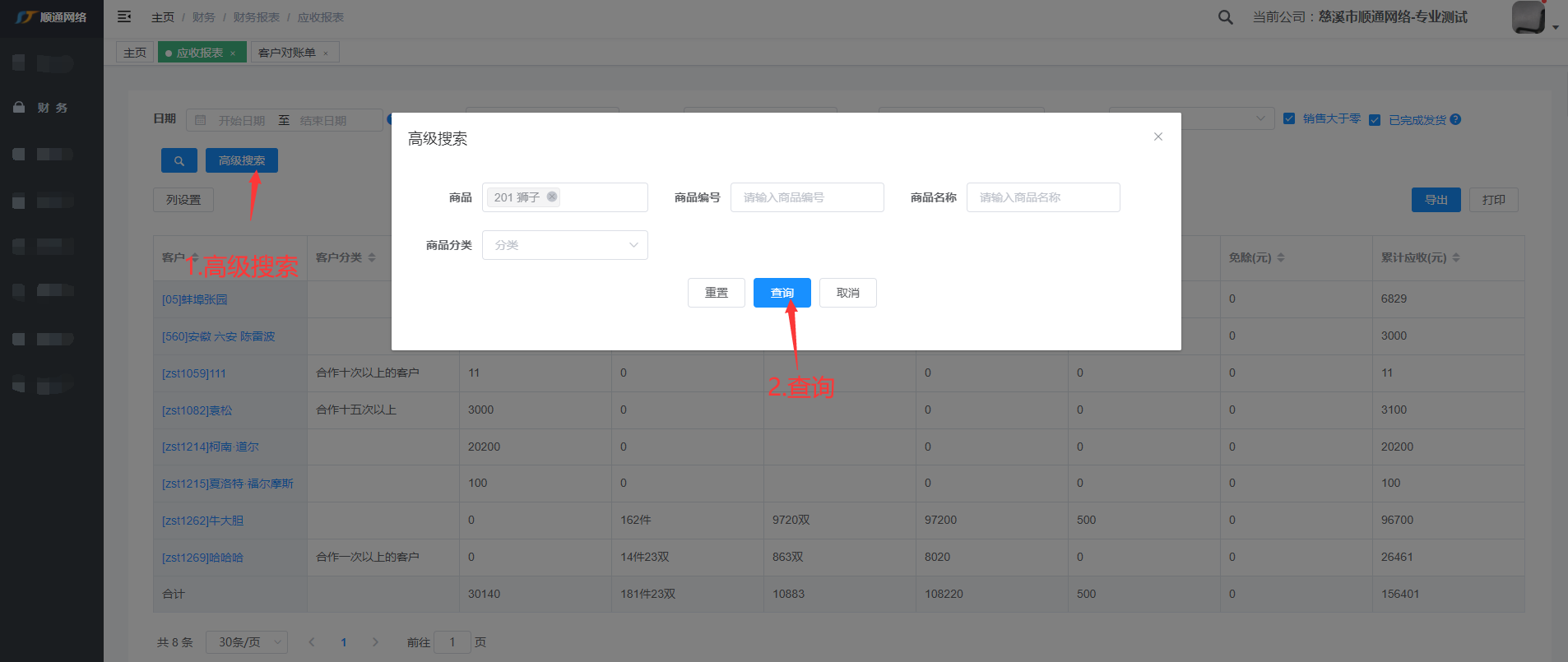Switch to the 客户对账单 tab
The image size is (1568, 662).
pyautogui.click(x=286, y=53)
